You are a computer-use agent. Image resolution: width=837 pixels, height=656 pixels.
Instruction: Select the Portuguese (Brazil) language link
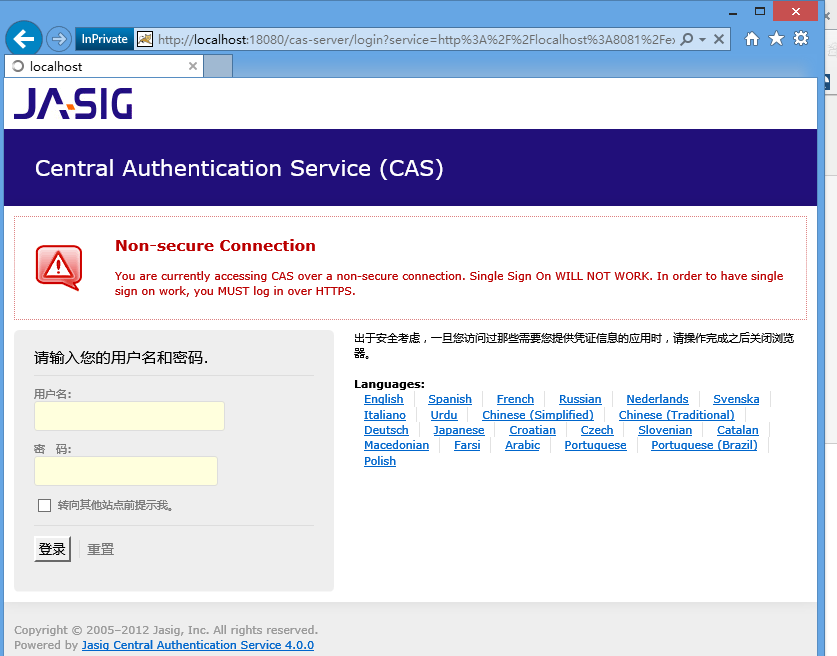[x=704, y=445]
